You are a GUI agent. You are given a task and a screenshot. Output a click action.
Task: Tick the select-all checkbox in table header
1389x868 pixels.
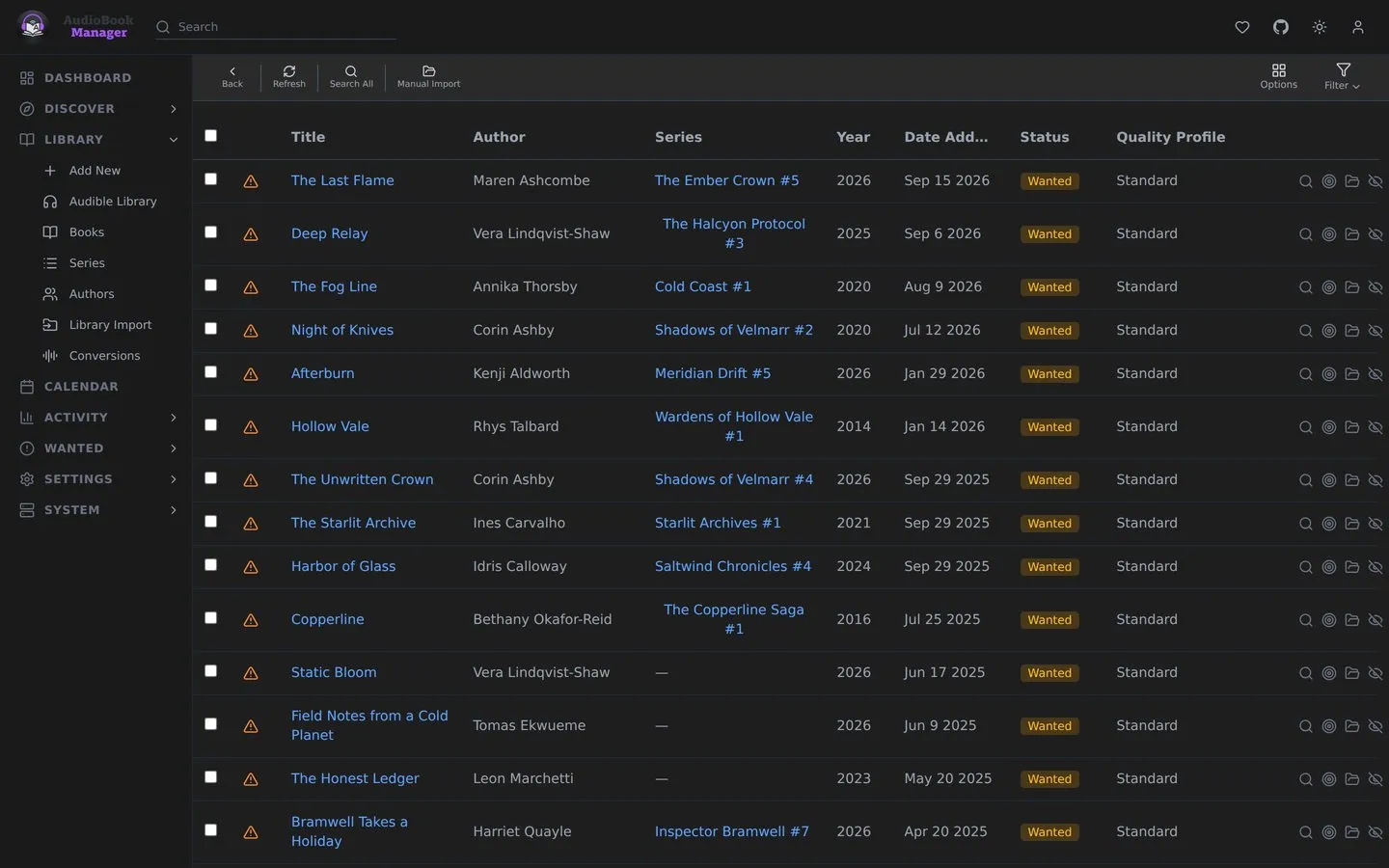pyautogui.click(x=211, y=136)
